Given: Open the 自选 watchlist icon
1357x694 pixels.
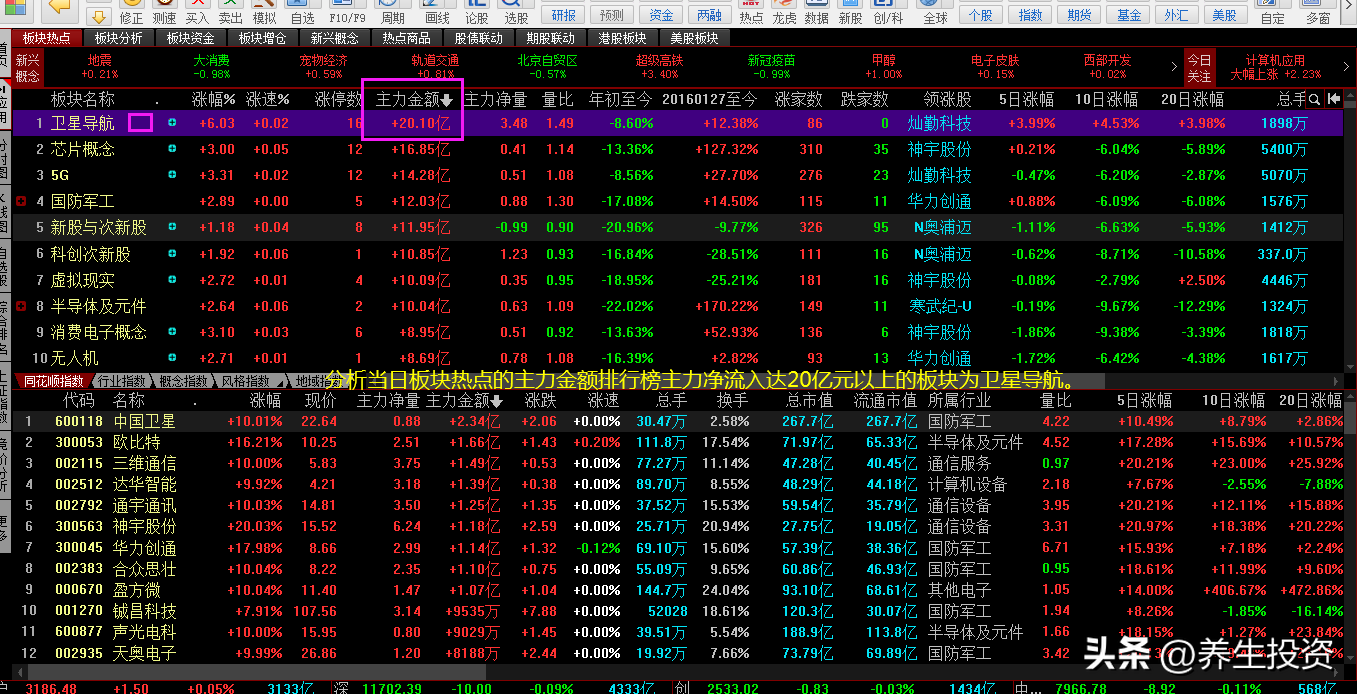Looking at the screenshot, I should 301,13.
